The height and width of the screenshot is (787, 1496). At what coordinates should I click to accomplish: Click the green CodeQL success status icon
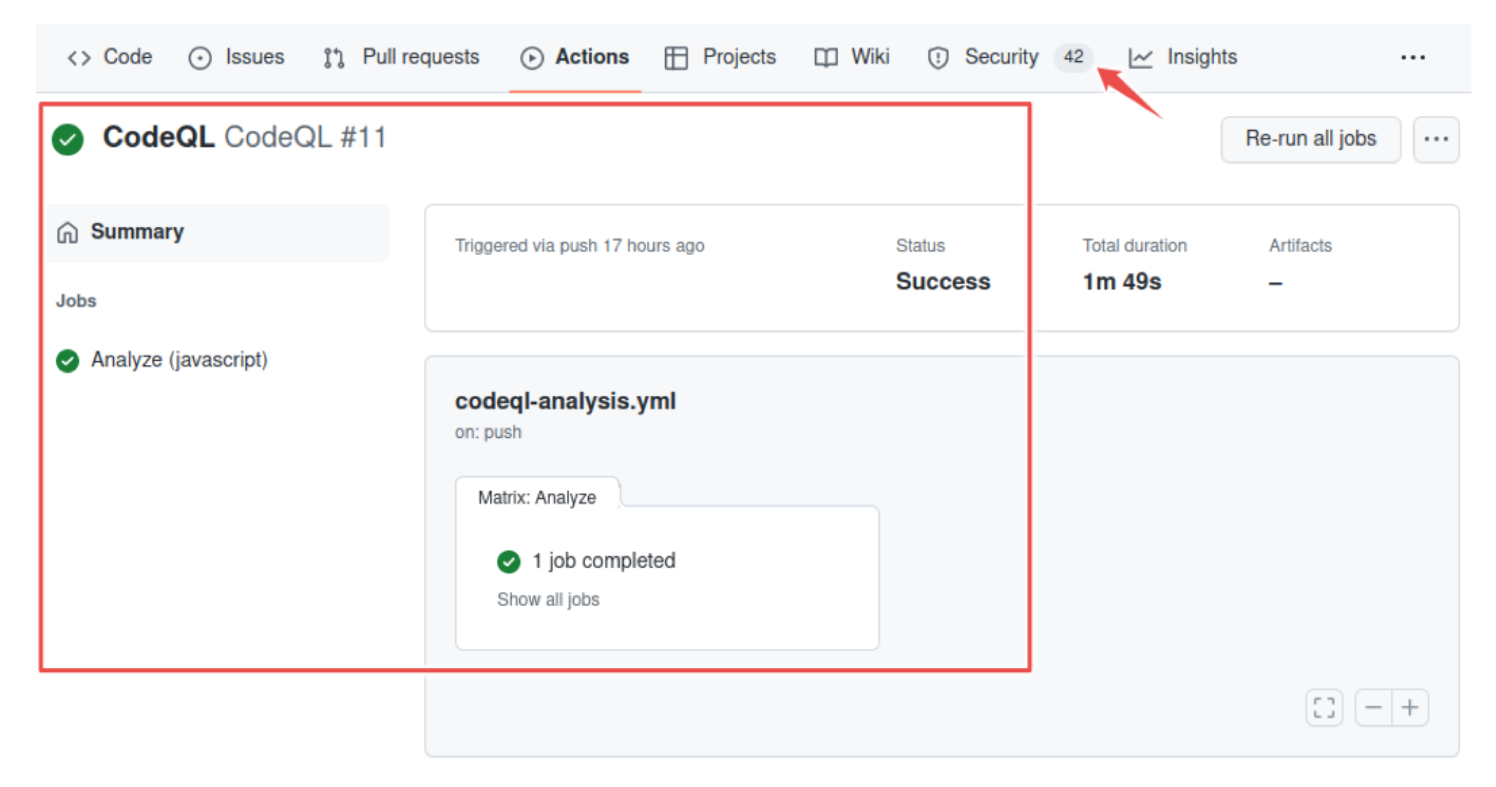pyautogui.click(x=68, y=139)
